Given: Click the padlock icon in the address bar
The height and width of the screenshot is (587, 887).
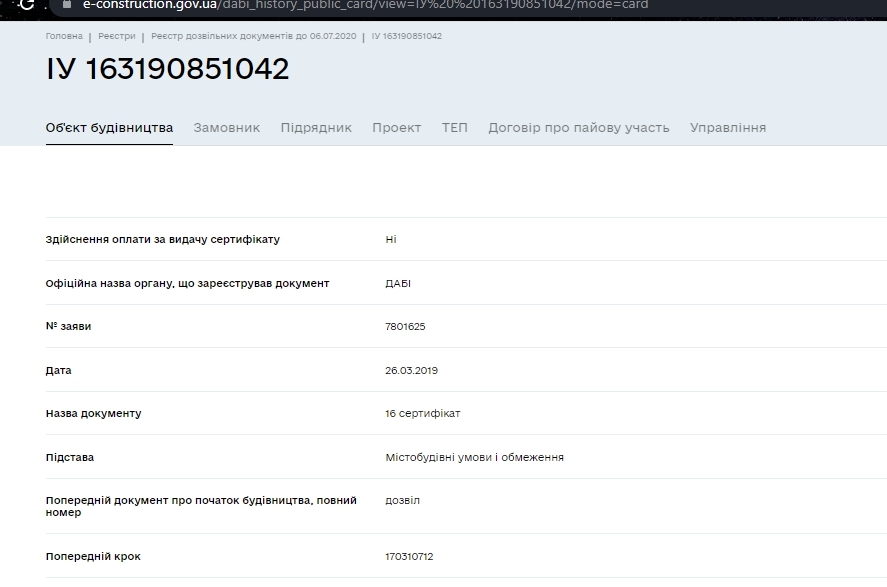Looking at the screenshot, I should coord(67,5).
